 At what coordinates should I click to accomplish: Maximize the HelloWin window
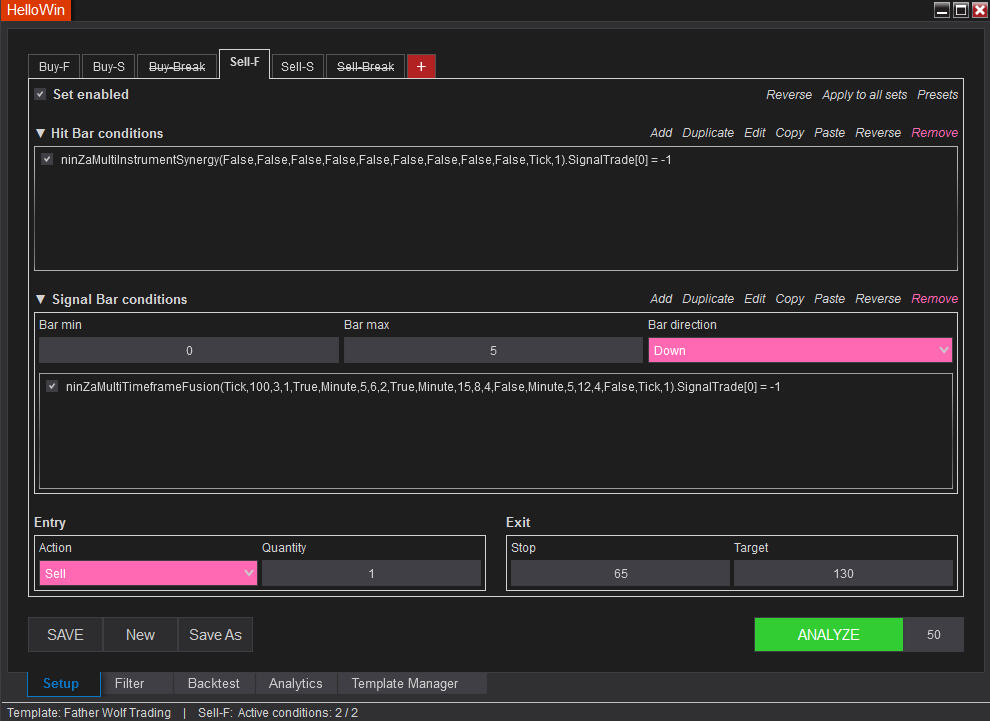click(x=961, y=10)
